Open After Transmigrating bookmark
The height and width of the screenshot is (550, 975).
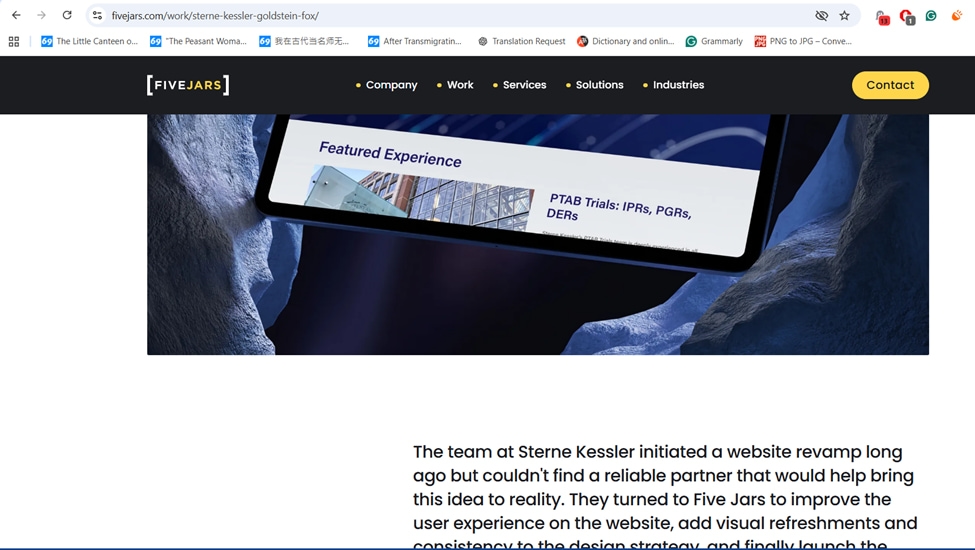click(415, 41)
